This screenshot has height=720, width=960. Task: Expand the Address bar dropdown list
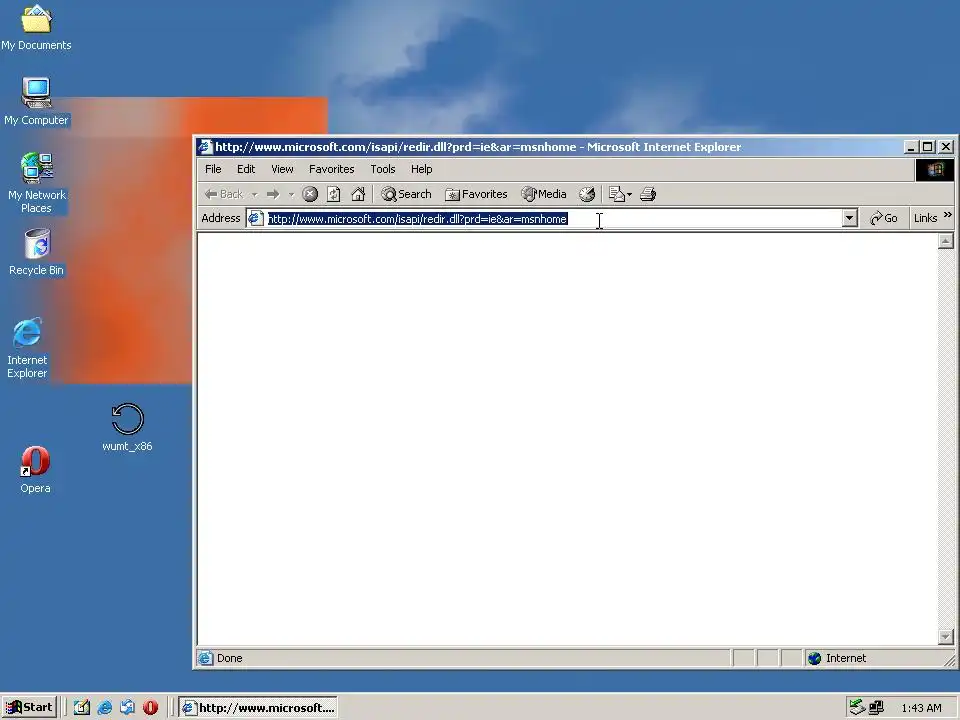point(849,218)
